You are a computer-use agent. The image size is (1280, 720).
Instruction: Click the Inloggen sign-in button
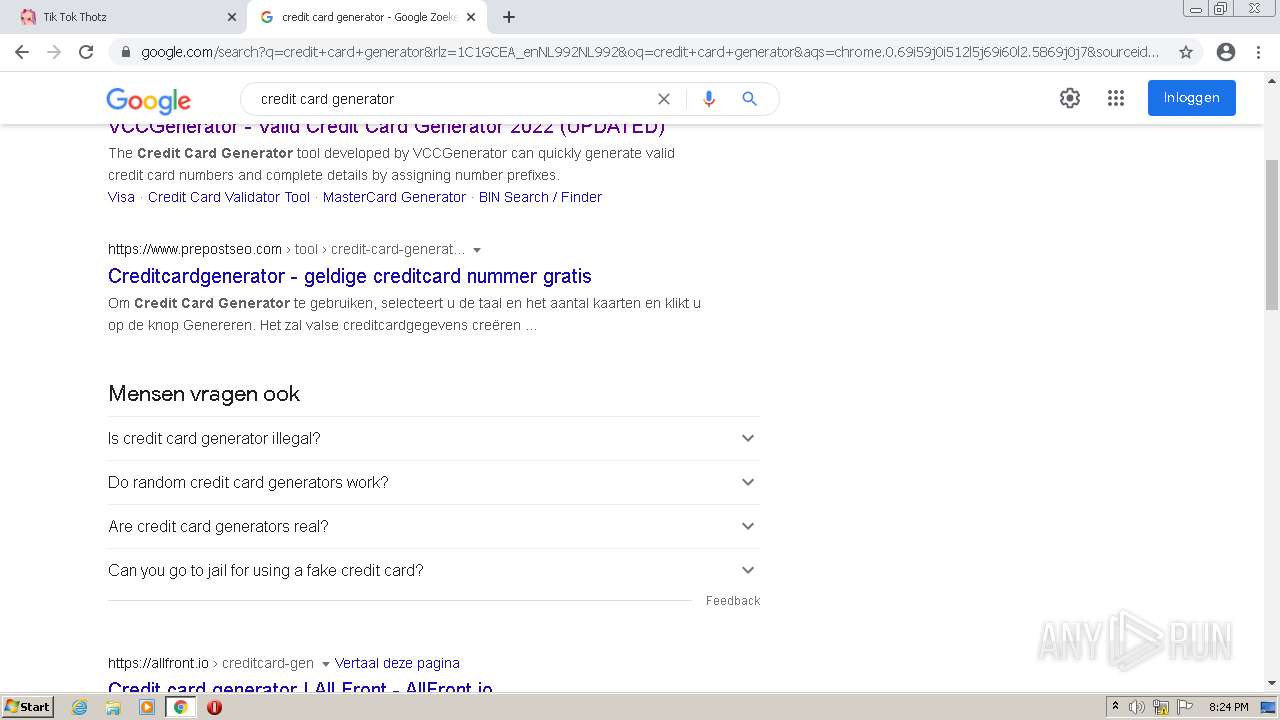(x=1191, y=98)
